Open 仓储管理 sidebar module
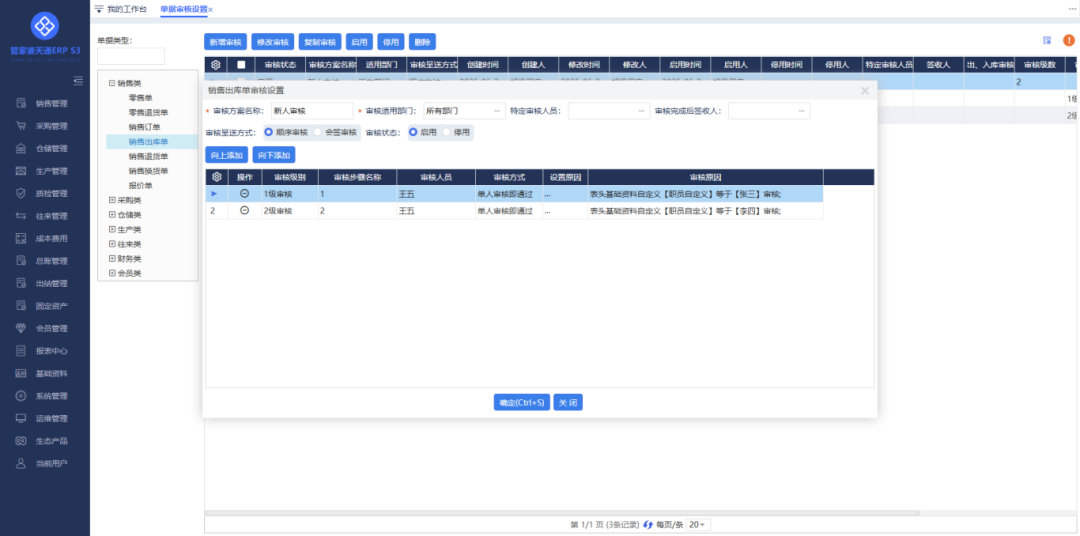 (x=51, y=148)
